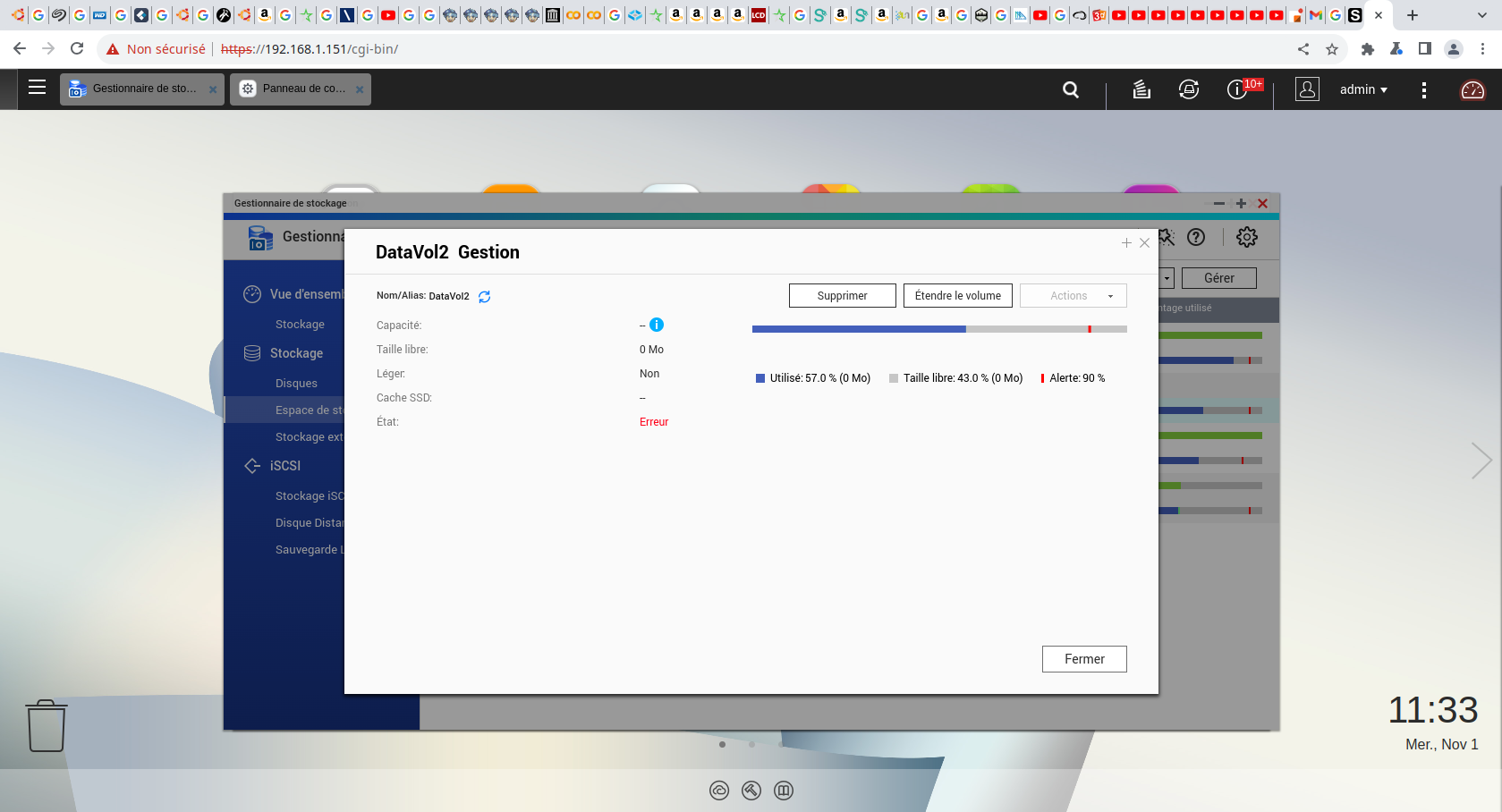Go to next desktop page arrow

(x=1481, y=461)
